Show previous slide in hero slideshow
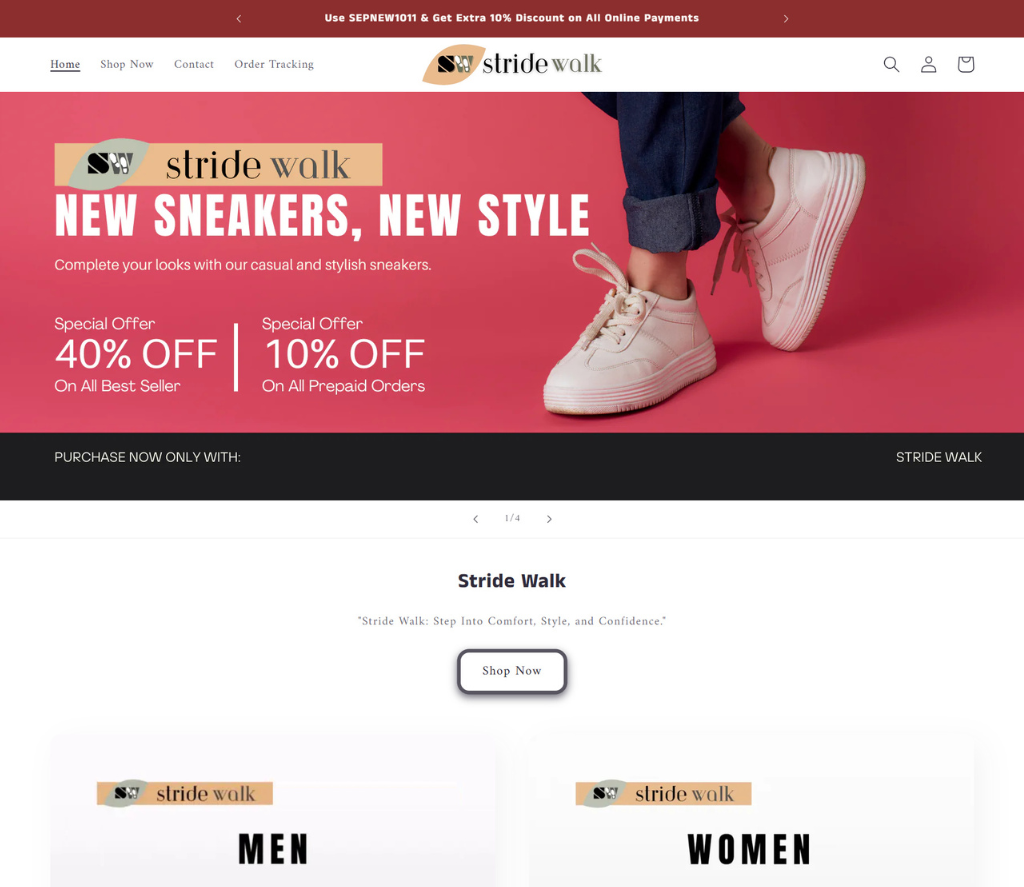 pos(475,519)
